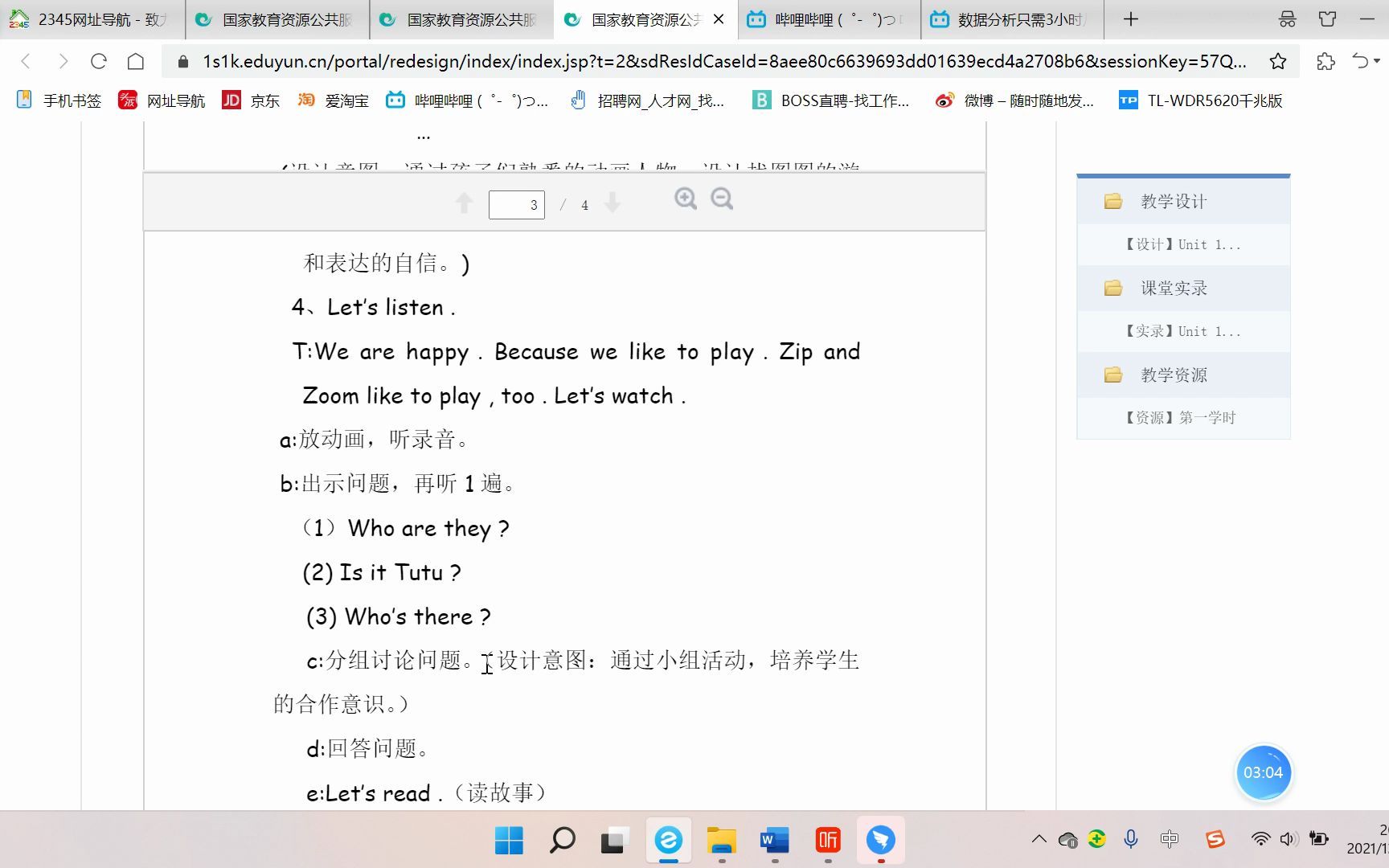Open the incognito icon in title bar
This screenshot has height=868, width=1389.
click(x=1288, y=19)
